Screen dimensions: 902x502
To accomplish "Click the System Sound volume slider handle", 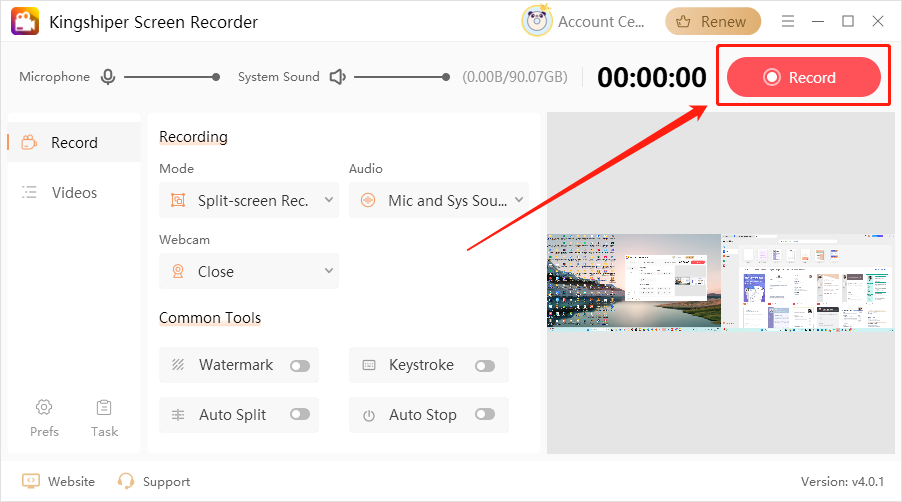I will 446,76.
